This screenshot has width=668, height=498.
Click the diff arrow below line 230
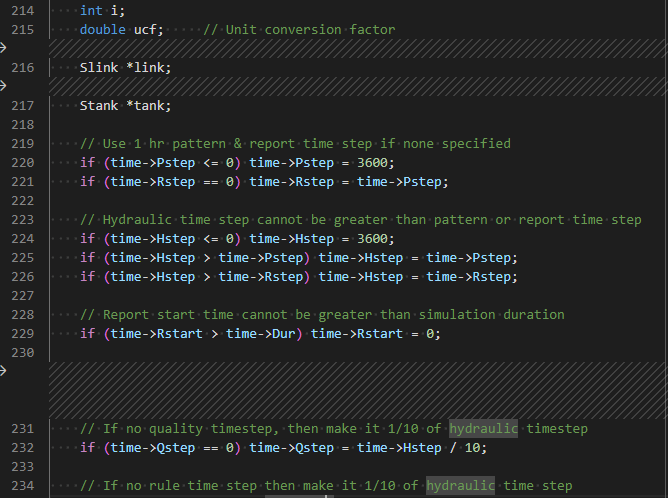(x=3, y=371)
